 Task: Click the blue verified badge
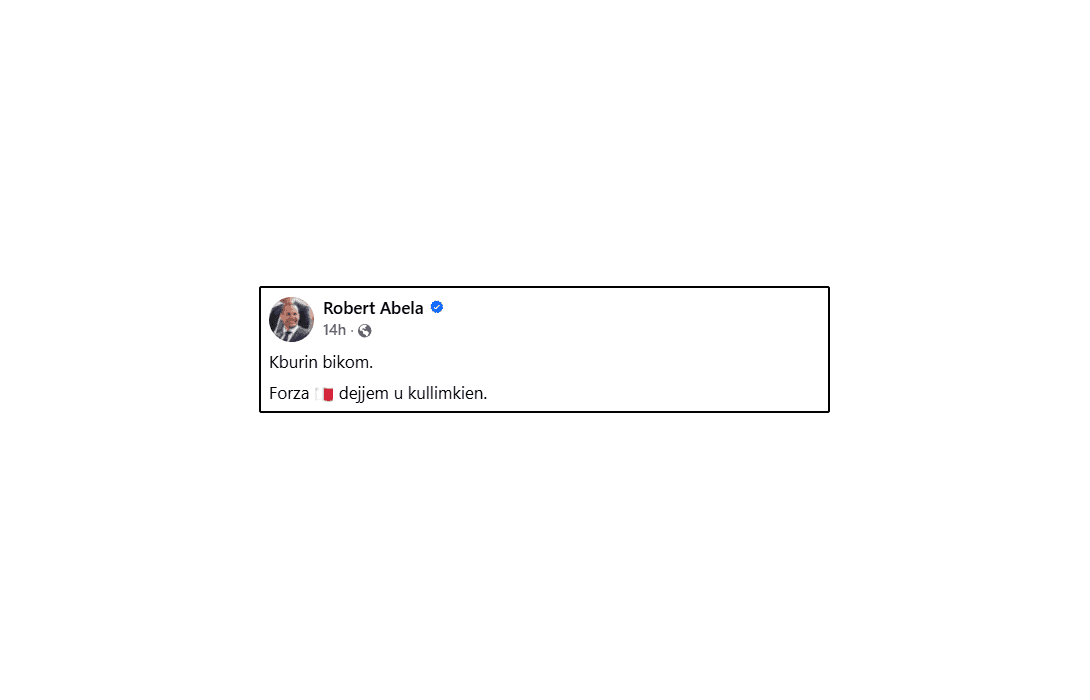pos(437,307)
